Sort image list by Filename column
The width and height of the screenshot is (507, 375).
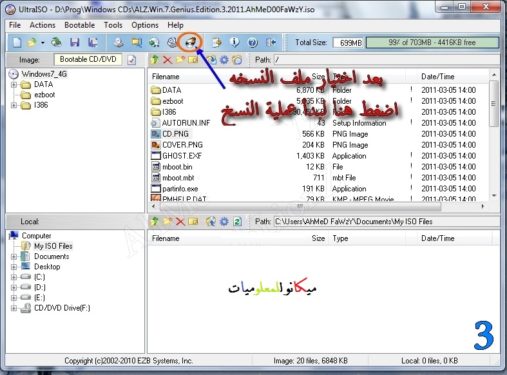click(x=166, y=77)
